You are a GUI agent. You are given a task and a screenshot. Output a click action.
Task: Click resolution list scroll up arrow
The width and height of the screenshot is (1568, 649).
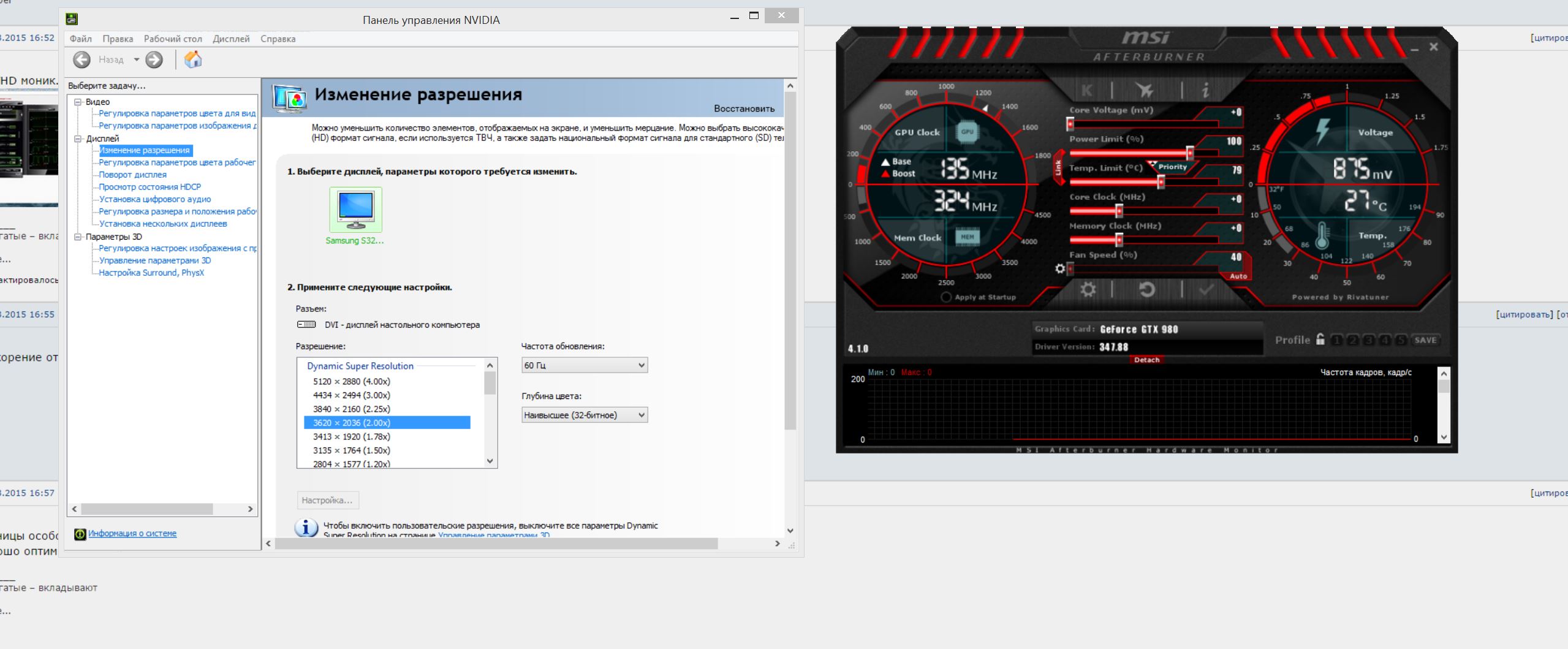coord(490,365)
